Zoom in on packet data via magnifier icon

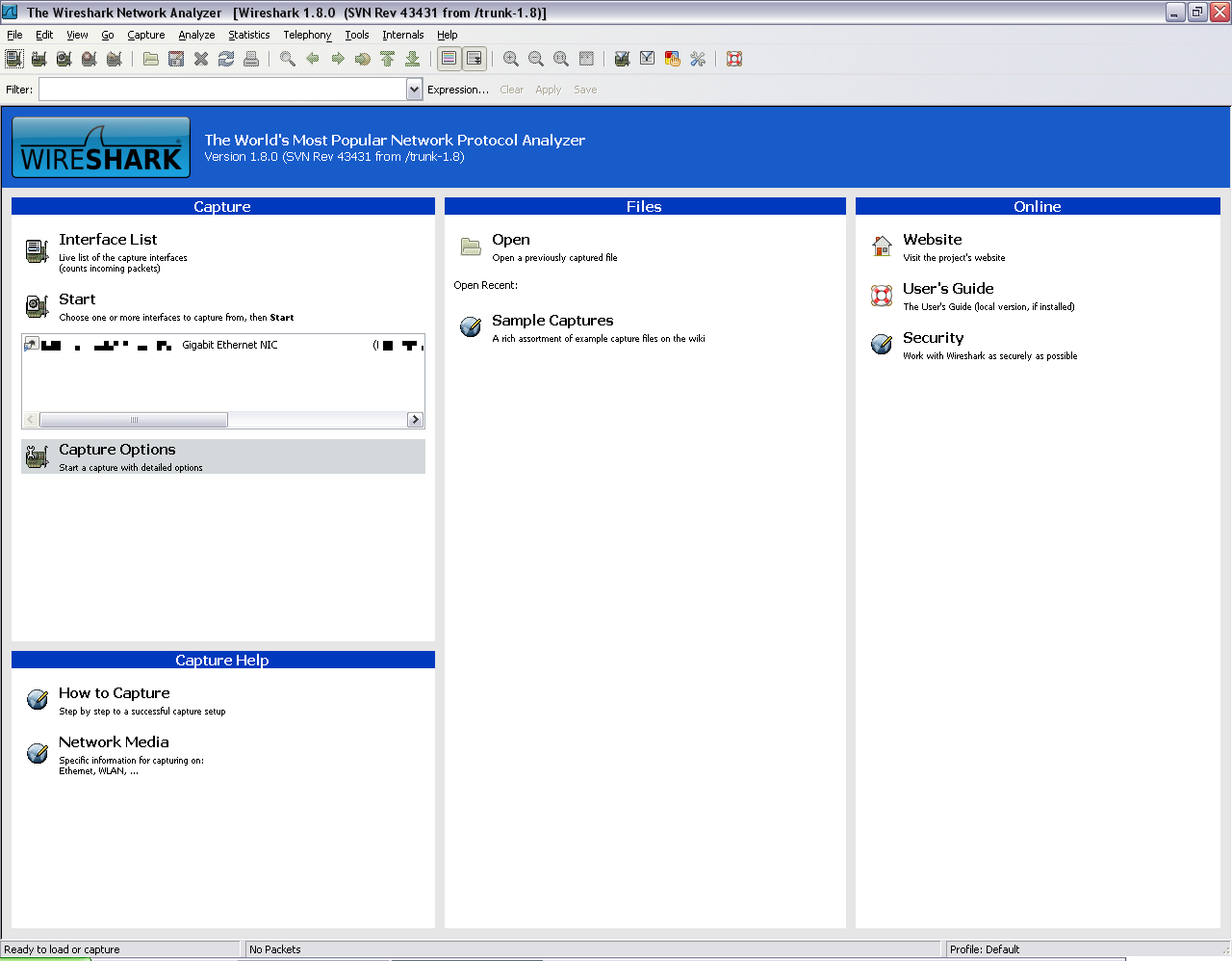click(510, 59)
